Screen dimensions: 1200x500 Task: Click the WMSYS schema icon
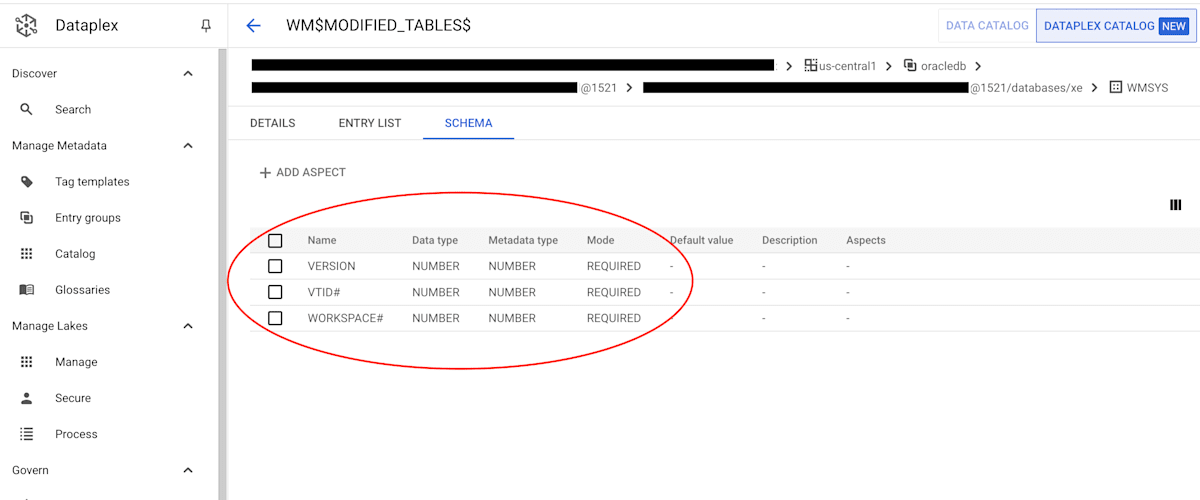[x=1115, y=88]
